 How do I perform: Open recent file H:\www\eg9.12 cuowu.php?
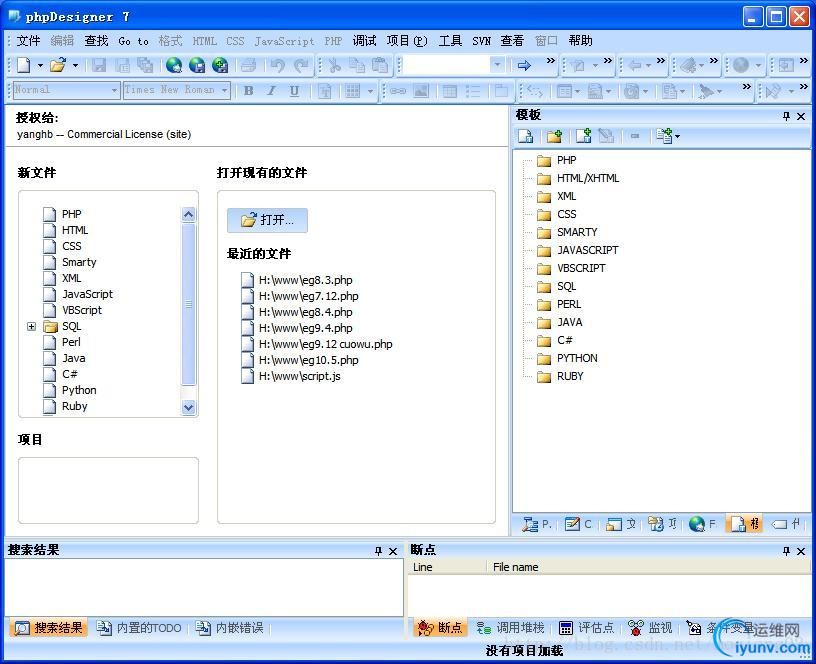325,344
